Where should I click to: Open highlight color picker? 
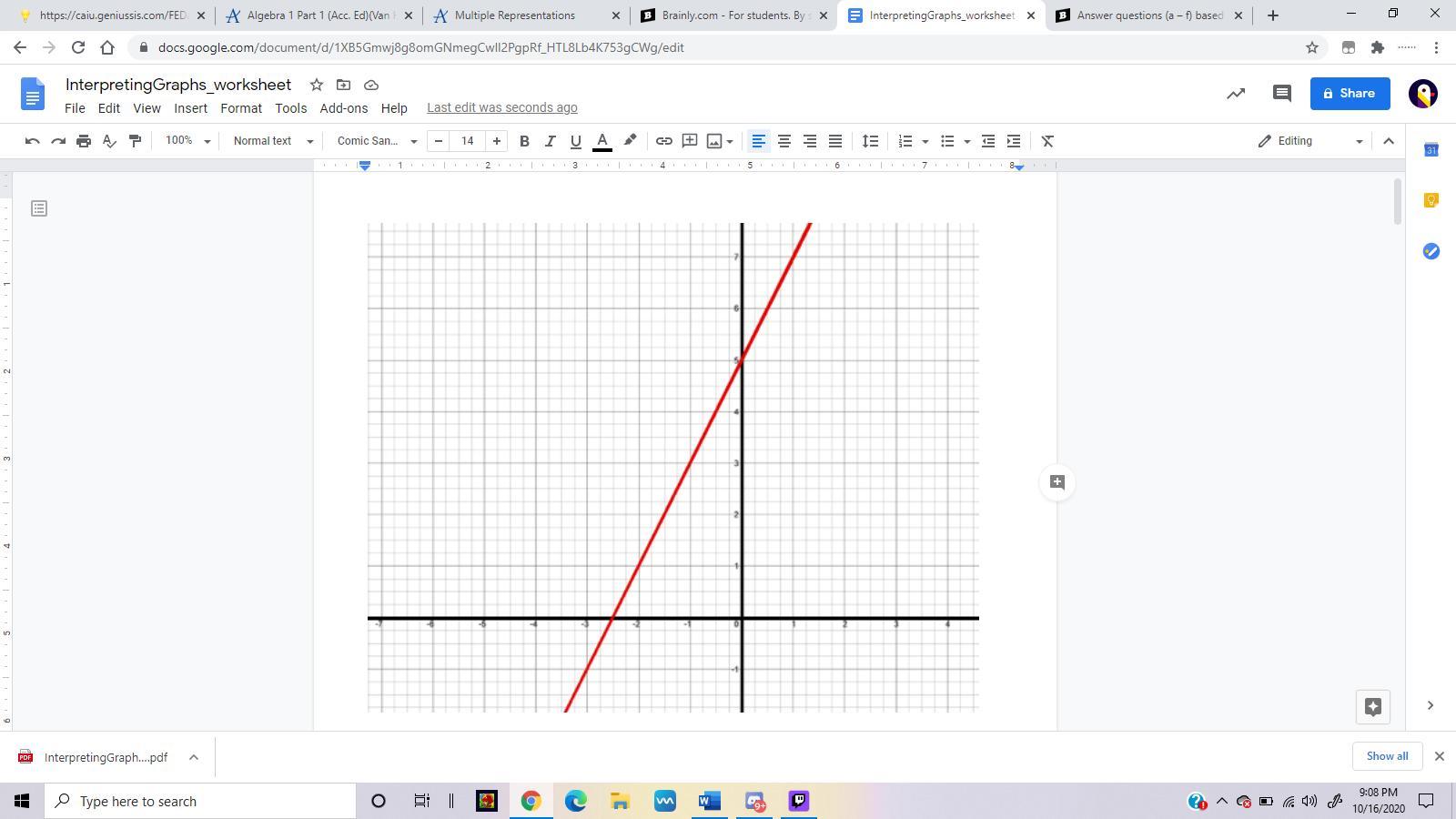coord(630,141)
